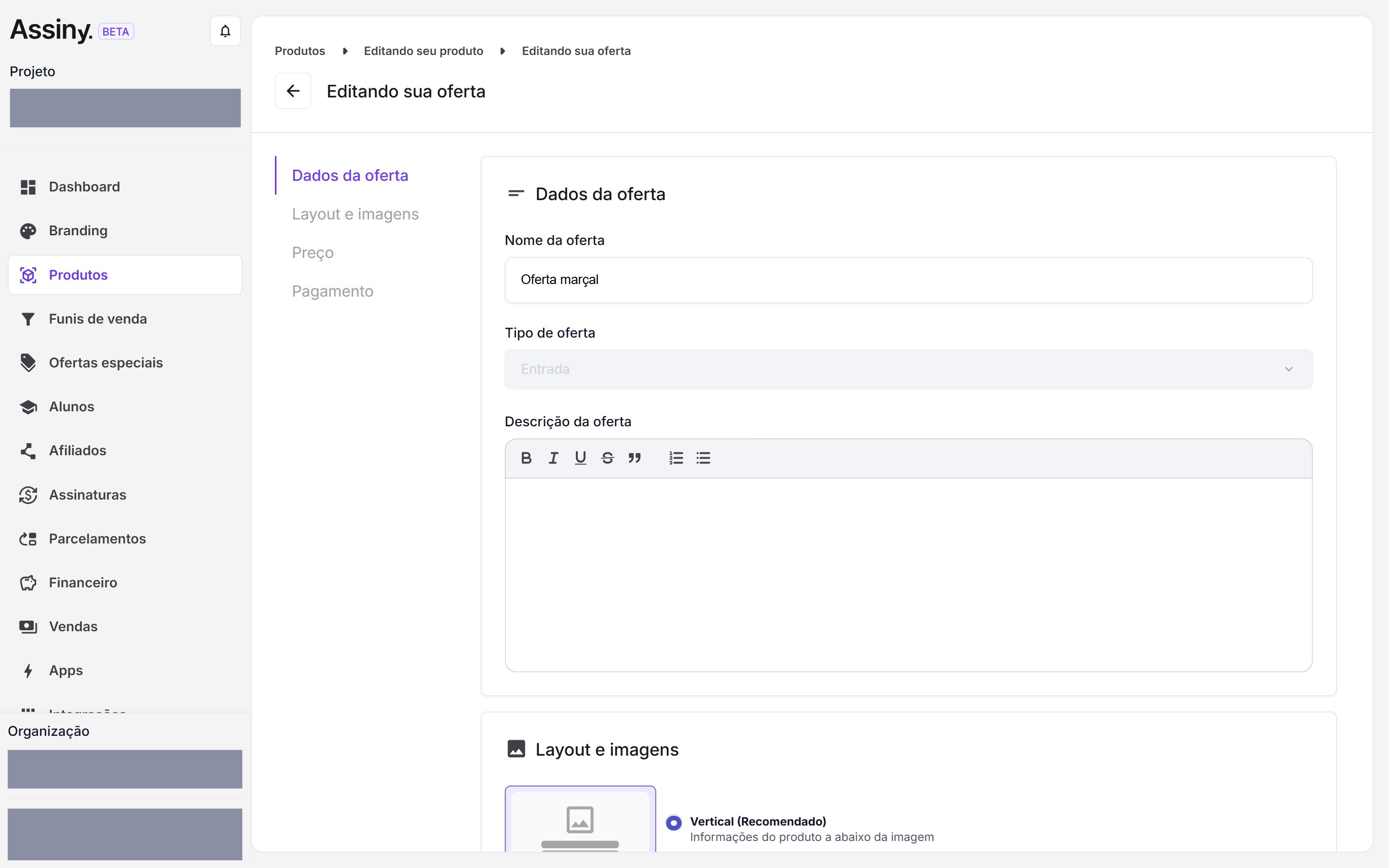Jump to Layout e imagens section tab
Image resolution: width=1389 pixels, height=868 pixels.
tap(354, 214)
